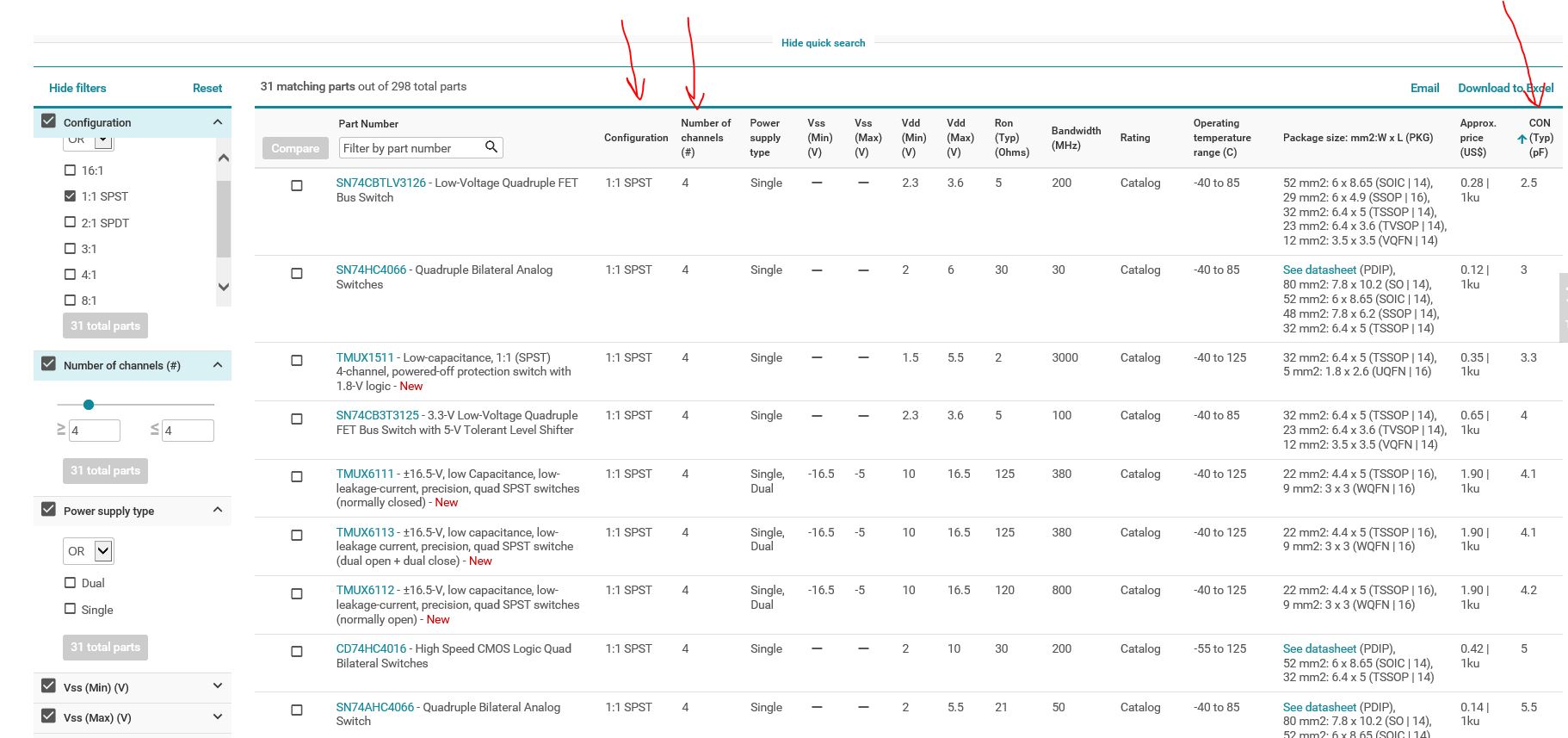Check the 3:1 configuration option
1568x738 pixels.
(71, 248)
